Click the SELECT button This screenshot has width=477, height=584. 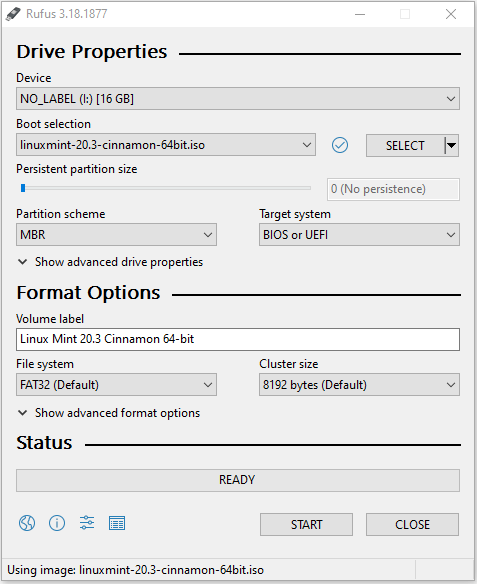pyautogui.click(x=405, y=145)
